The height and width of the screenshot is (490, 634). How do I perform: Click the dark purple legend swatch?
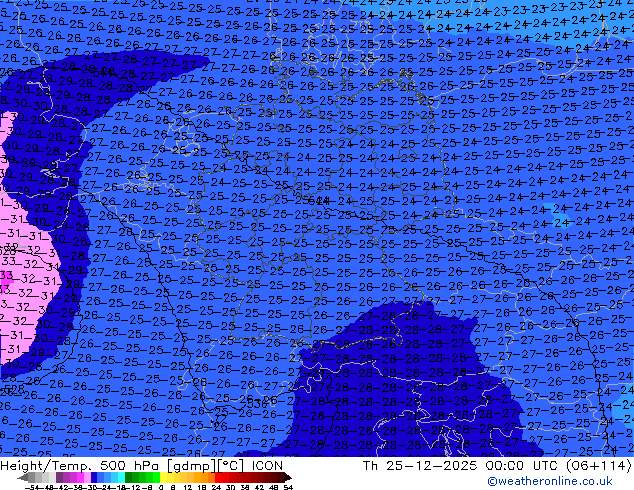click(x=59, y=477)
